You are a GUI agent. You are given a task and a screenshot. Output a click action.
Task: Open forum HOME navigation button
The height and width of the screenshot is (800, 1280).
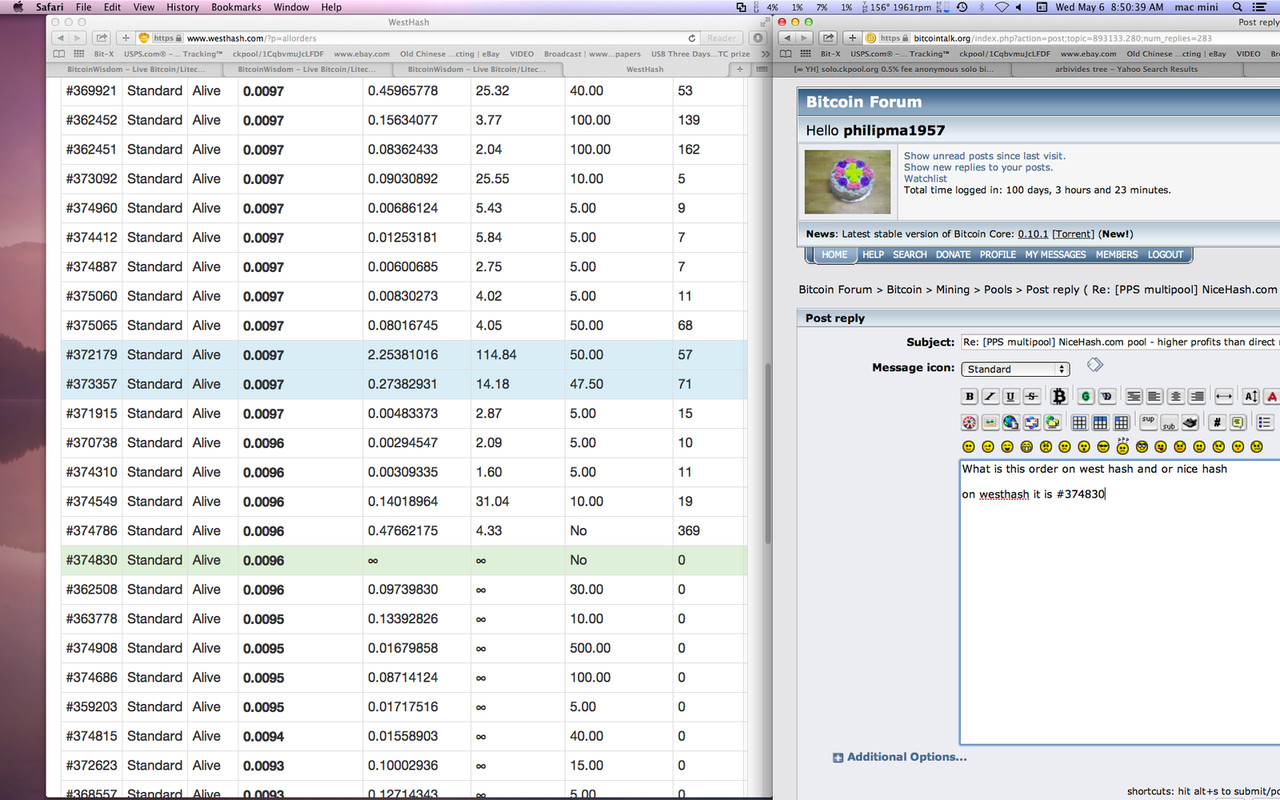[x=834, y=255]
